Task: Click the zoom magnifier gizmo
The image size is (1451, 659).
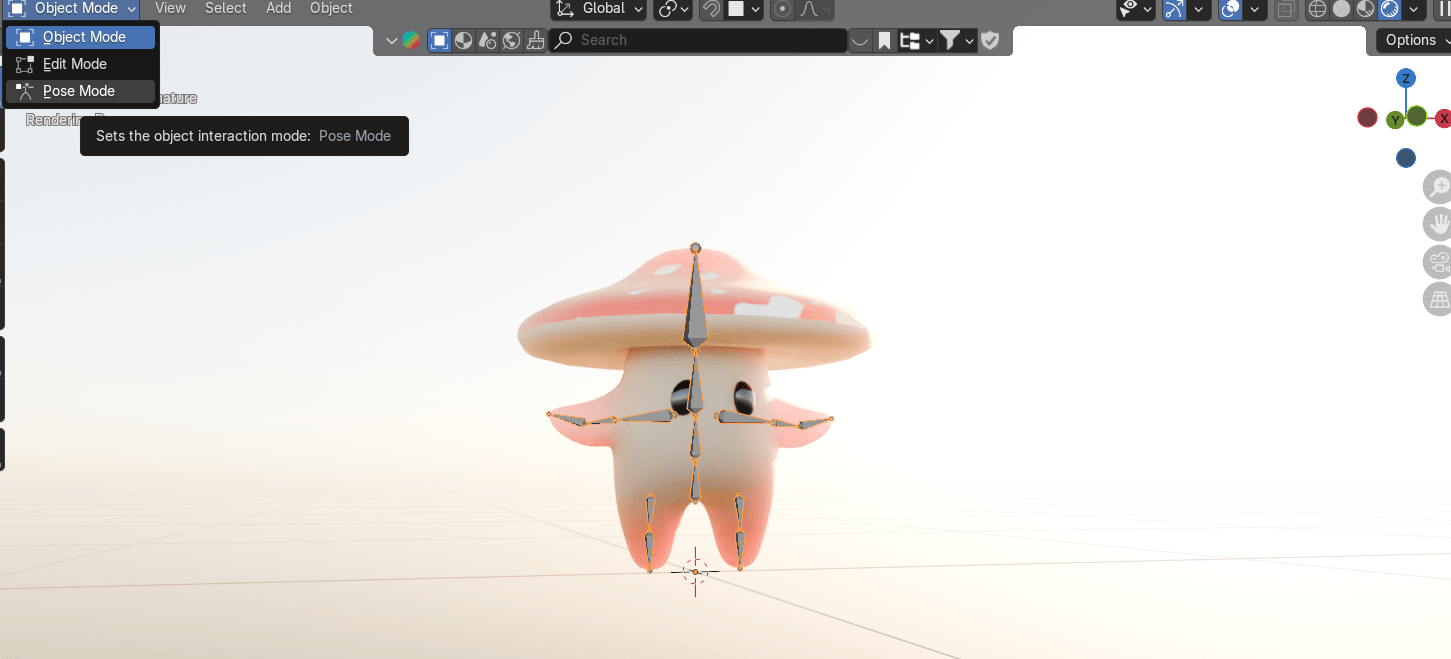Action: coord(1438,186)
